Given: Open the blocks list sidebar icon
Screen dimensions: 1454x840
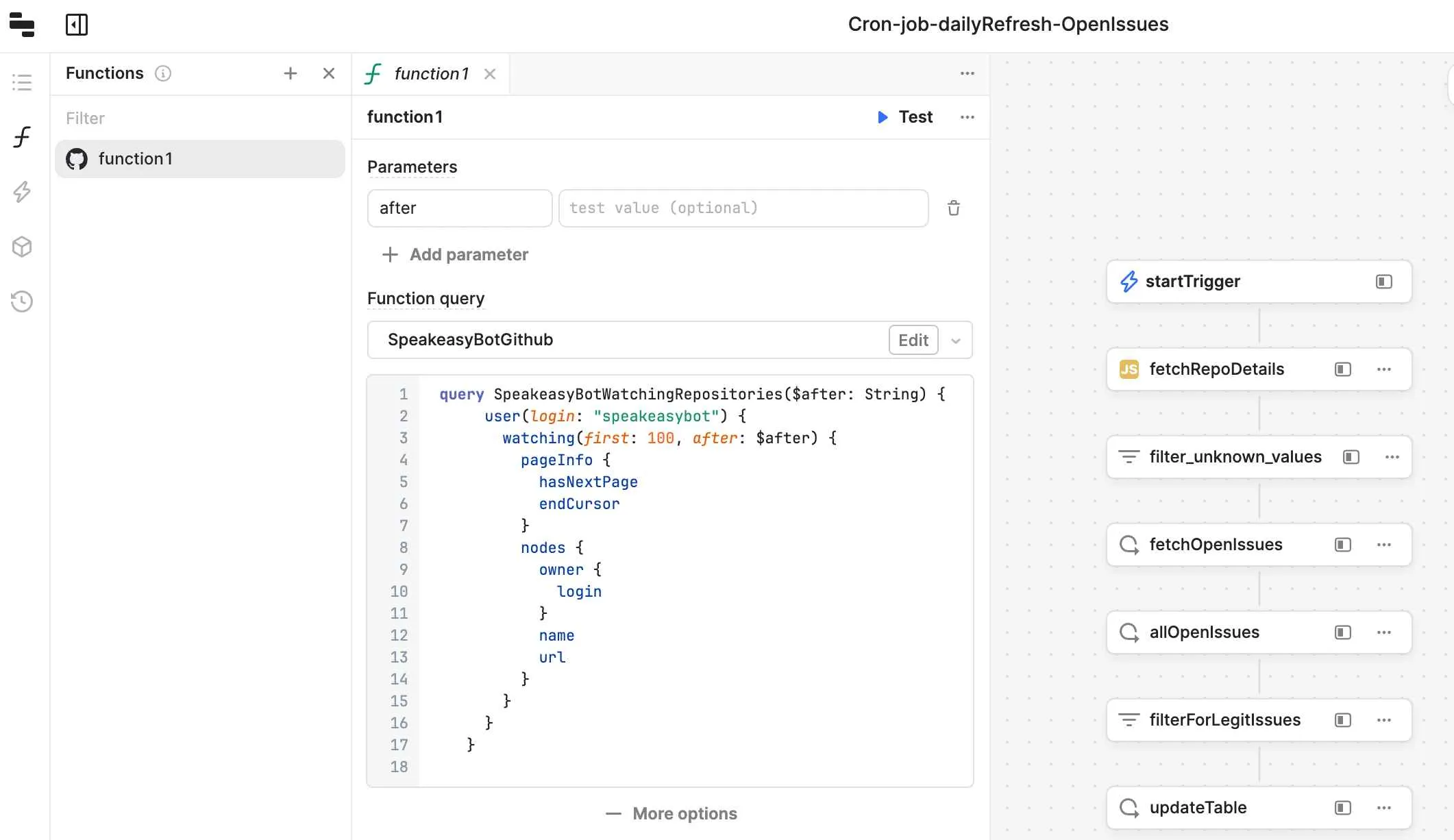Looking at the screenshot, I should click(22, 83).
